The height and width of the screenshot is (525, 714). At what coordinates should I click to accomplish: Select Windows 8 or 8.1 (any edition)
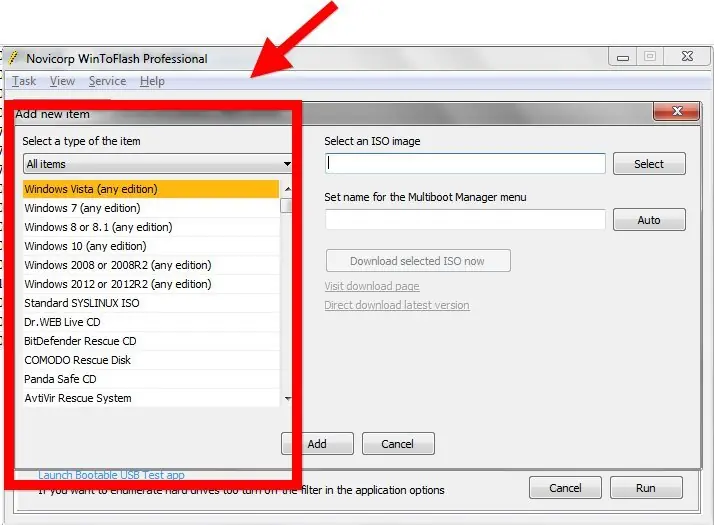pyautogui.click(x=151, y=227)
